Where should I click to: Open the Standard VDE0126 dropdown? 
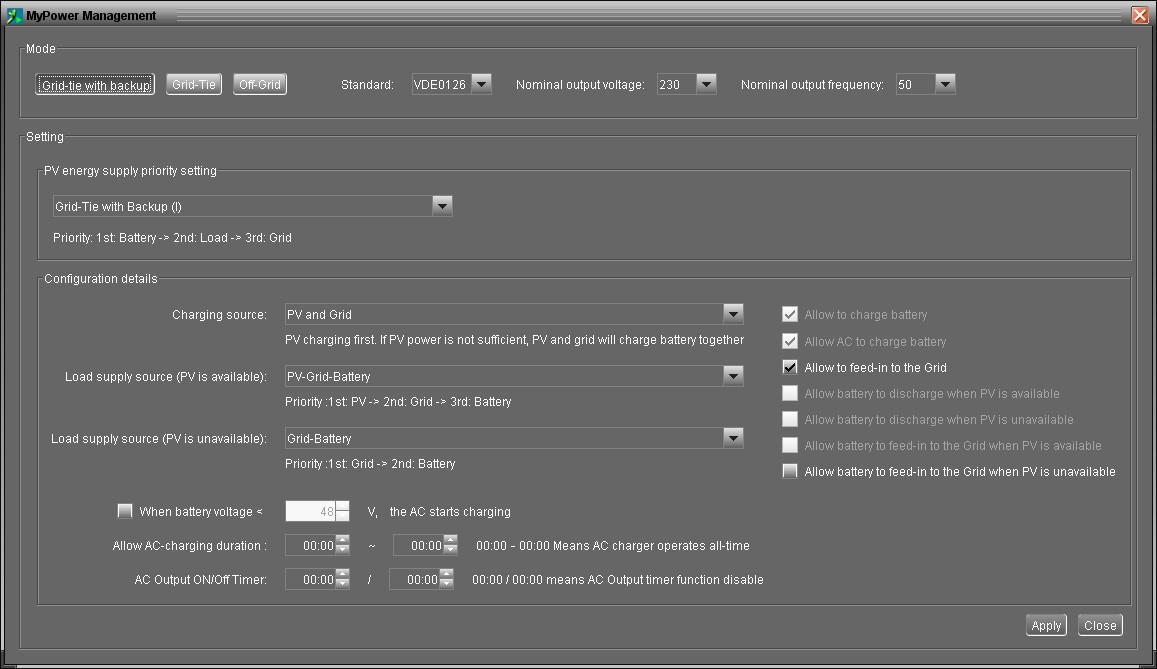(481, 84)
